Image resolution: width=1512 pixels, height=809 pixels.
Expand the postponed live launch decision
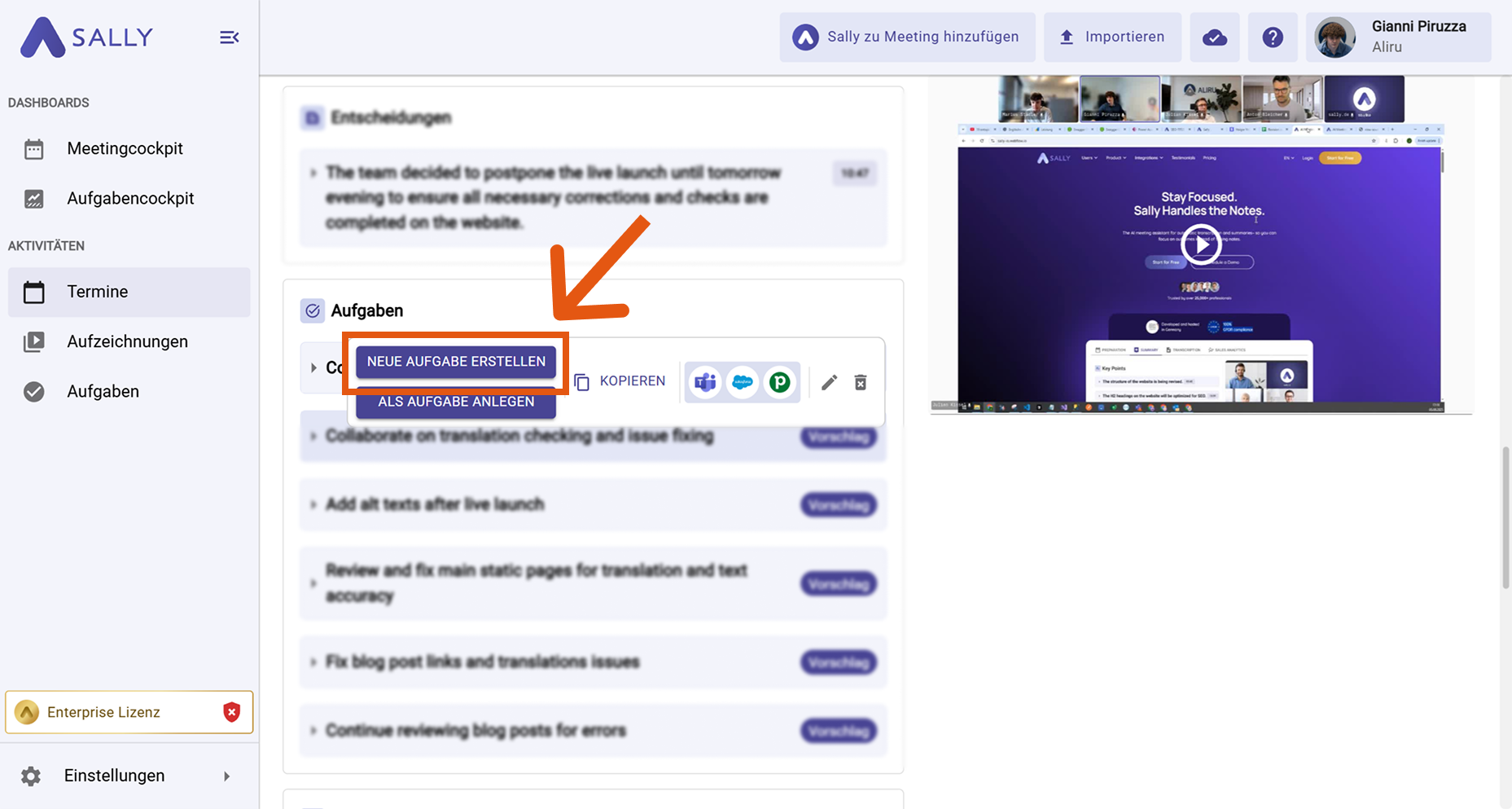(x=313, y=173)
